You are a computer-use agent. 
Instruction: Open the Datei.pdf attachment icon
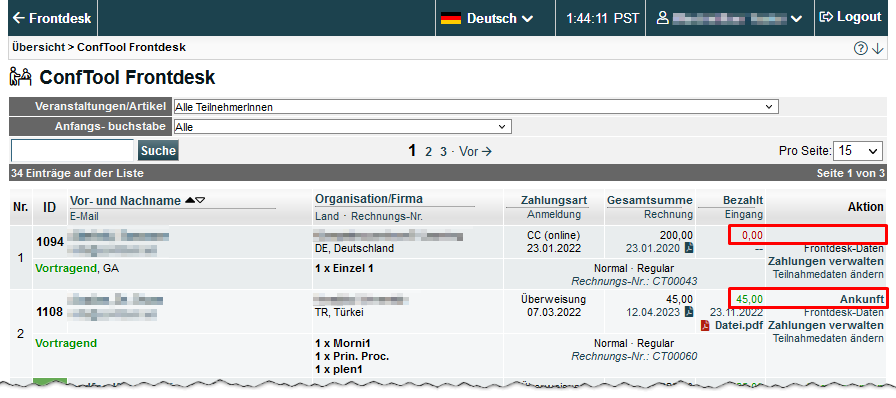(705, 325)
